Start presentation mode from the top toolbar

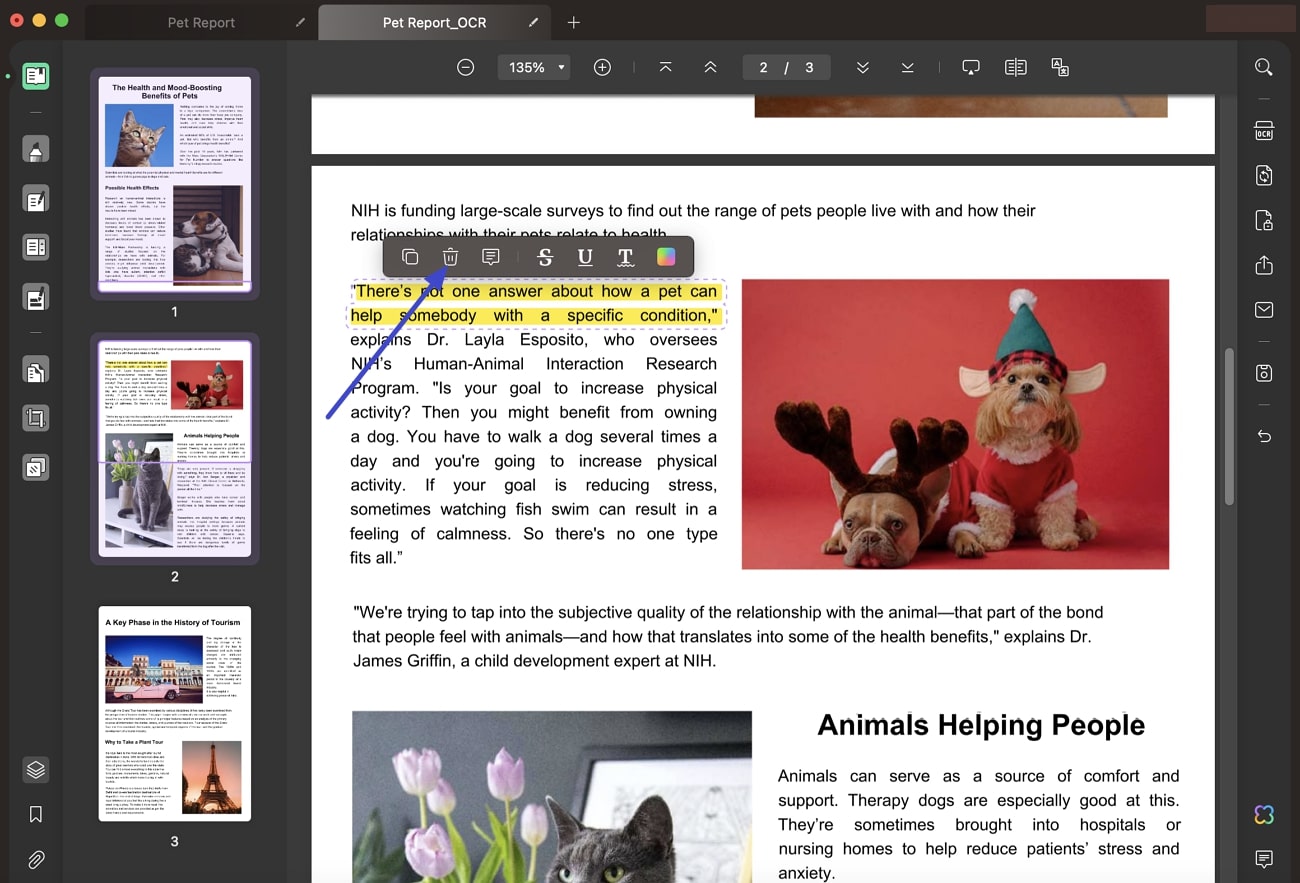point(970,67)
